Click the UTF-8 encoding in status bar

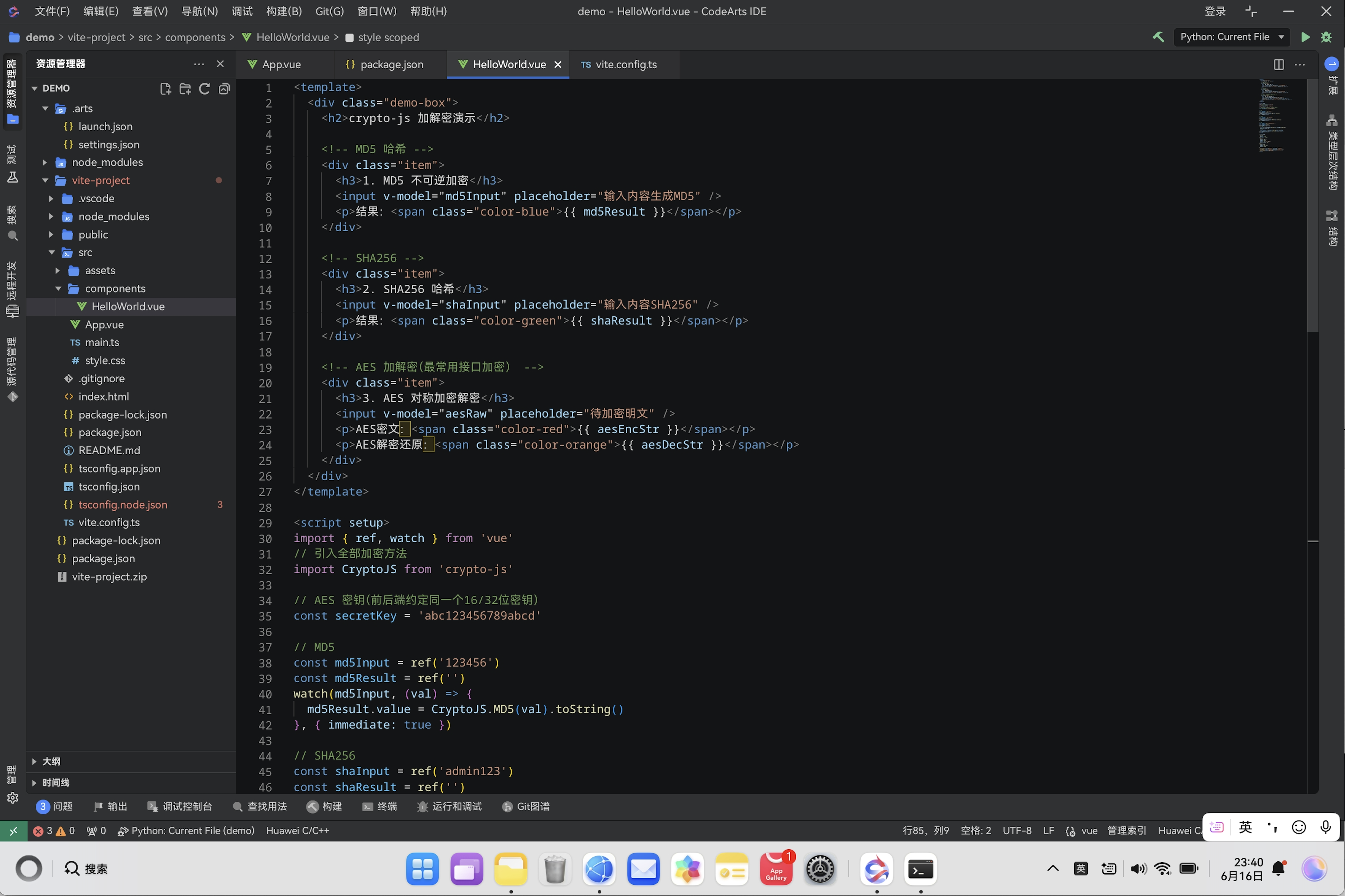(1017, 831)
